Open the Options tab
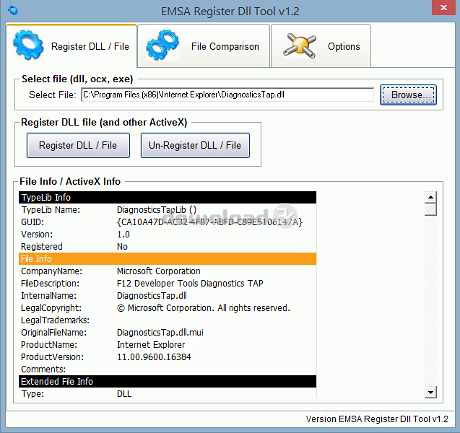Viewport: 460px width, 433px height. 321,46
